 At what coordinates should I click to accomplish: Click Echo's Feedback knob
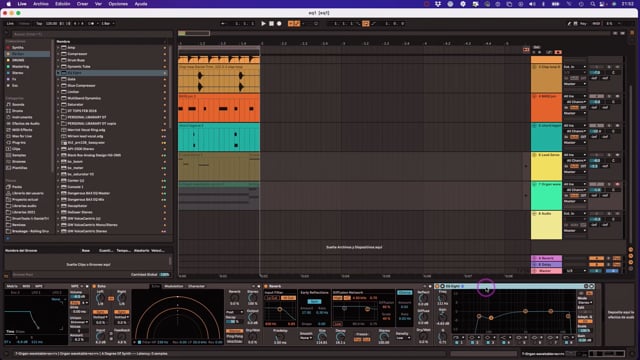coord(122,336)
